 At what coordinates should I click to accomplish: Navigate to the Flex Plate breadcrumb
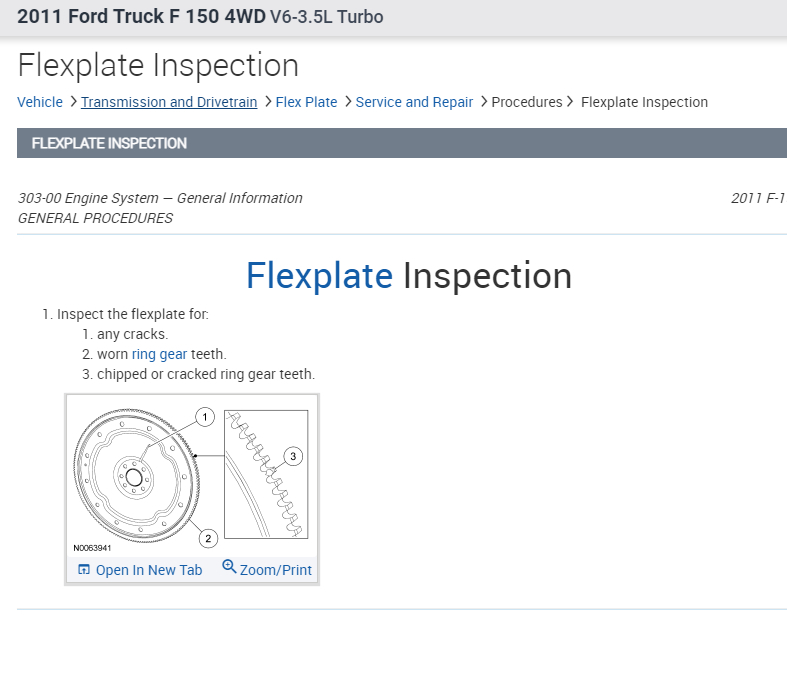pos(306,102)
